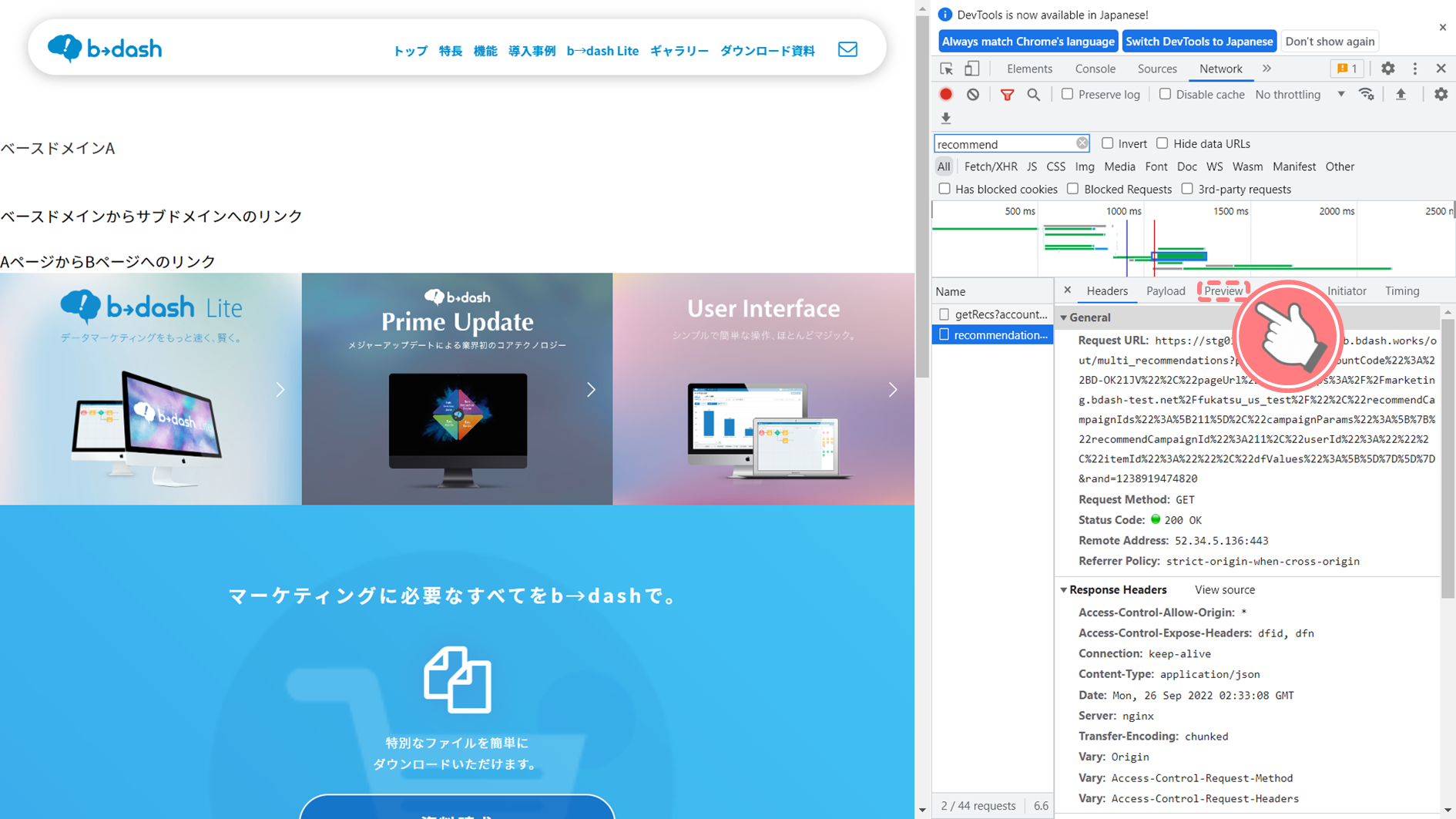Click the next arrow on the b→dash Lite card
The image size is (1456, 819).
click(x=280, y=390)
